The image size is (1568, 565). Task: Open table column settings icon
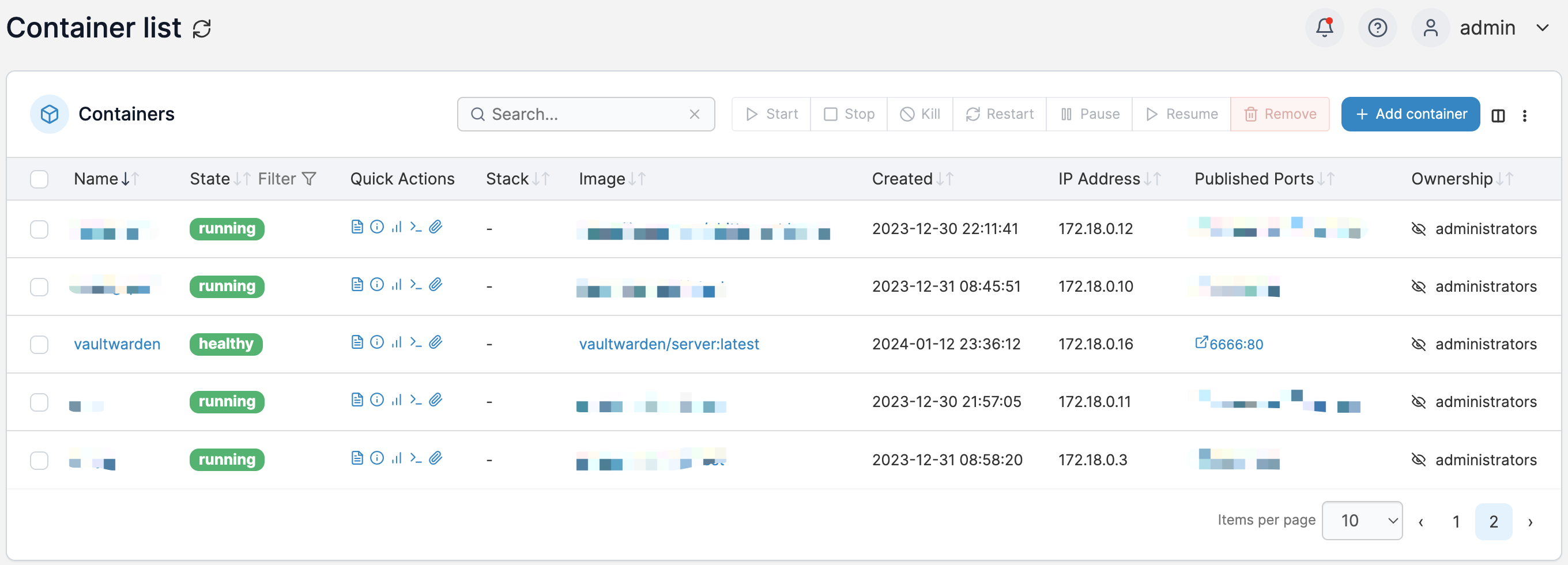click(x=1498, y=115)
